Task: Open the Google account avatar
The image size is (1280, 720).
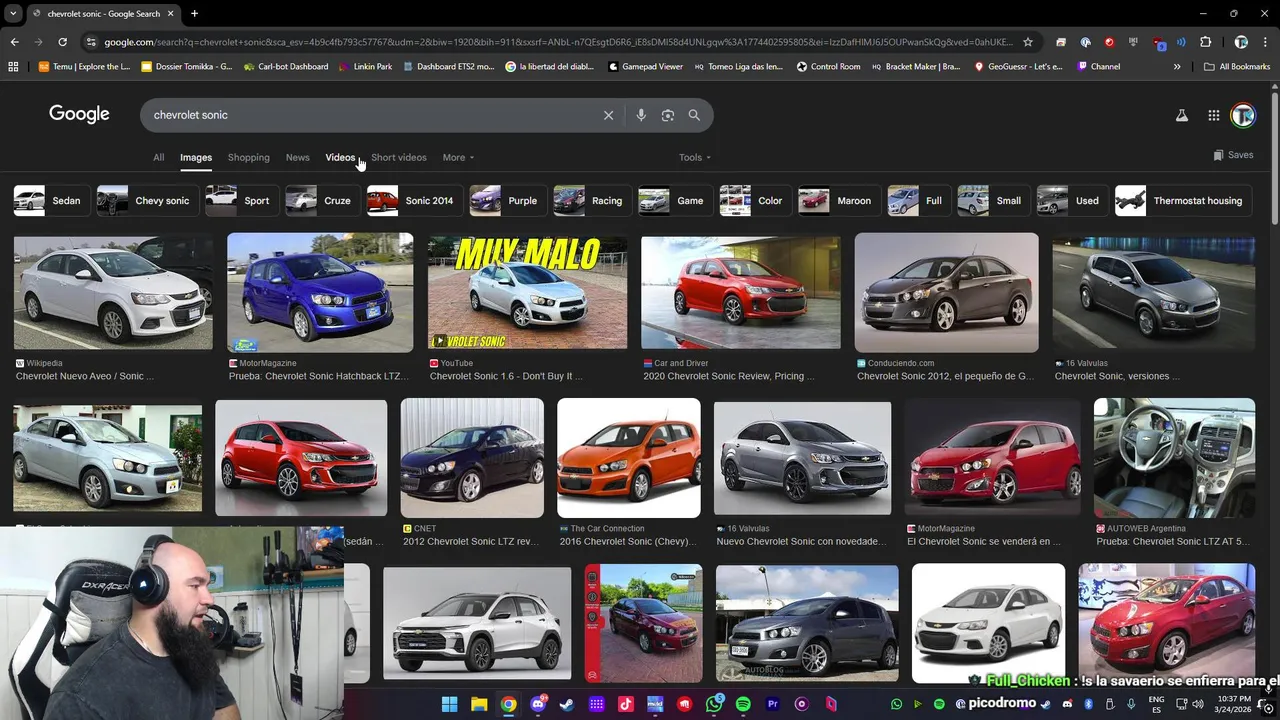Action: (1243, 115)
